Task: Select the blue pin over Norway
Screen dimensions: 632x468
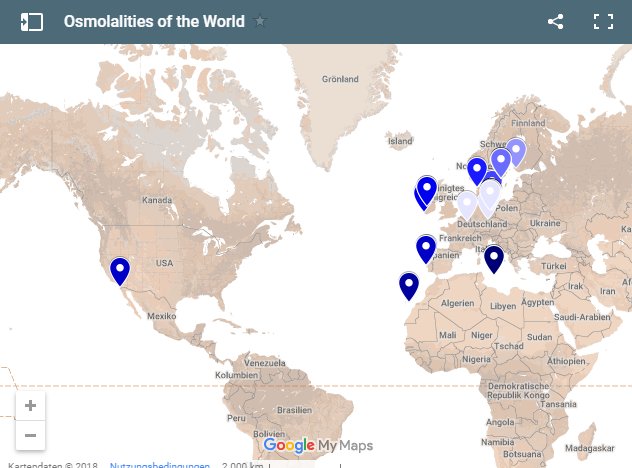Action: click(477, 172)
